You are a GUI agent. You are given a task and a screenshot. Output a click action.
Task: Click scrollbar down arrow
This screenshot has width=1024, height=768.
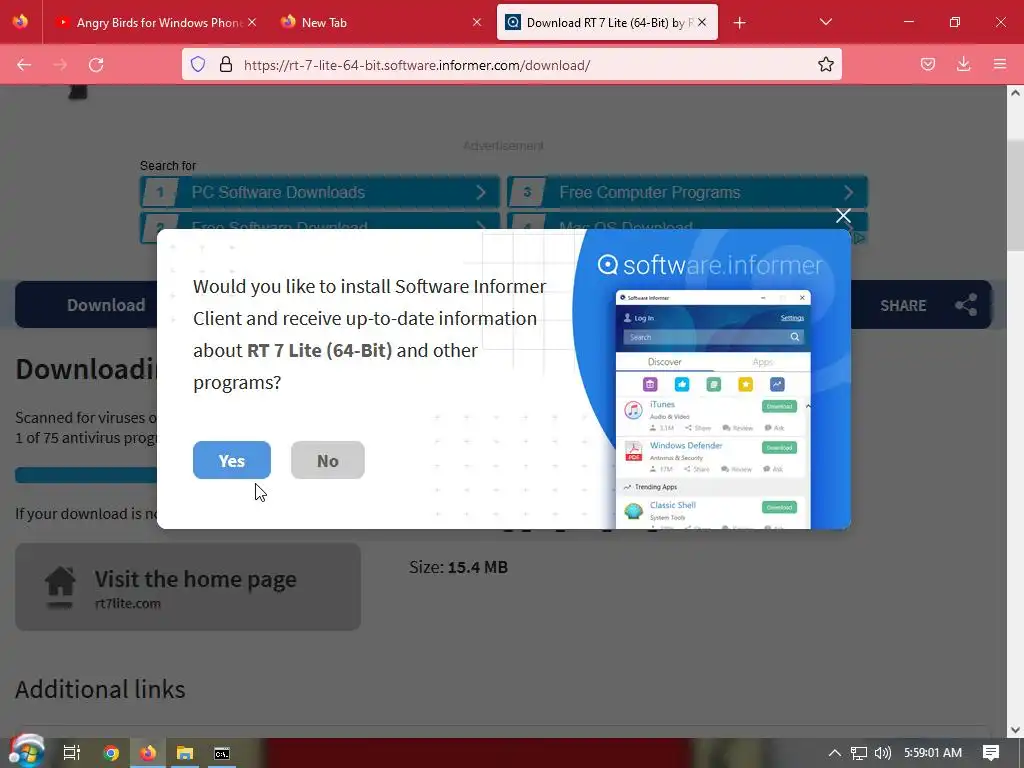1015,730
